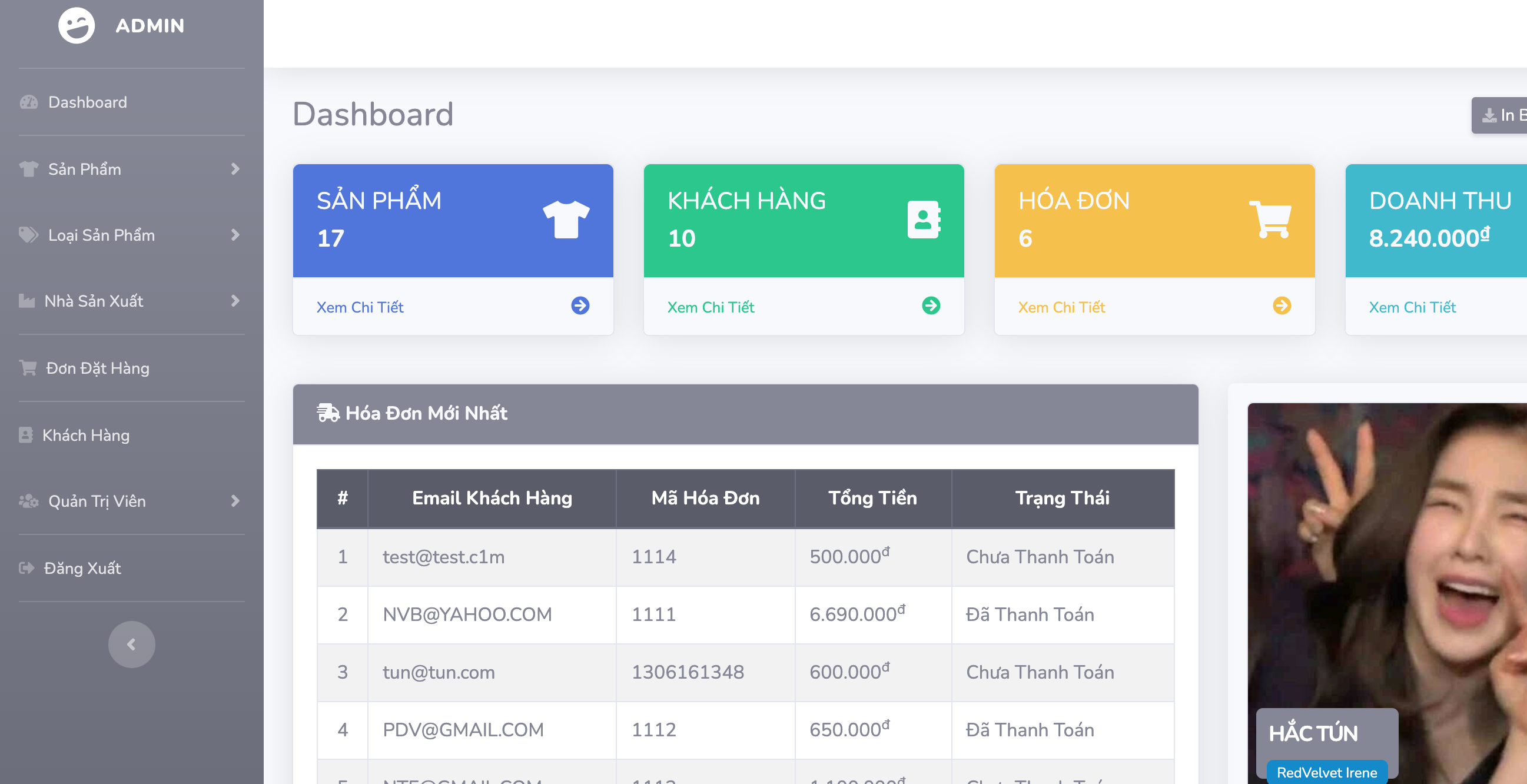Click the shopping cart icon on Hóa Đơn card
Image resolution: width=1527 pixels, height=784 pixels.
[x=1270, y=219]
